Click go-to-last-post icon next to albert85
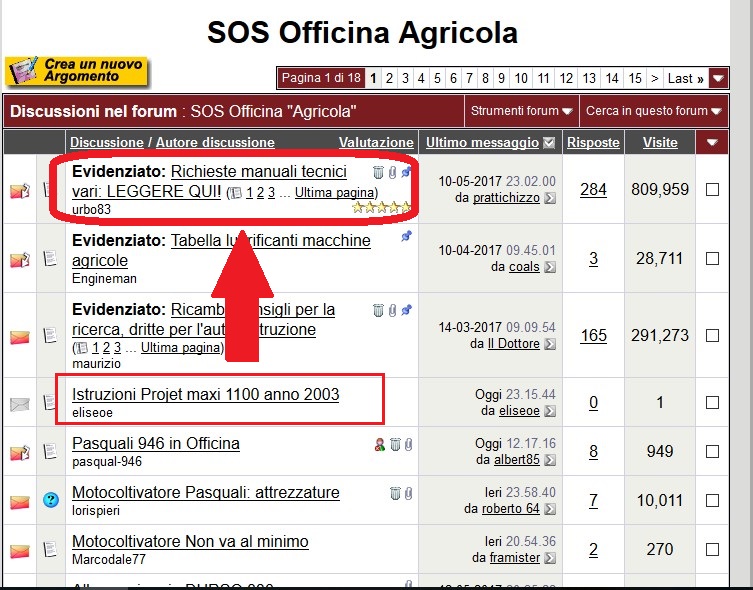The height and width of the screenshot is (590, 753). click(x=550, y=460)
